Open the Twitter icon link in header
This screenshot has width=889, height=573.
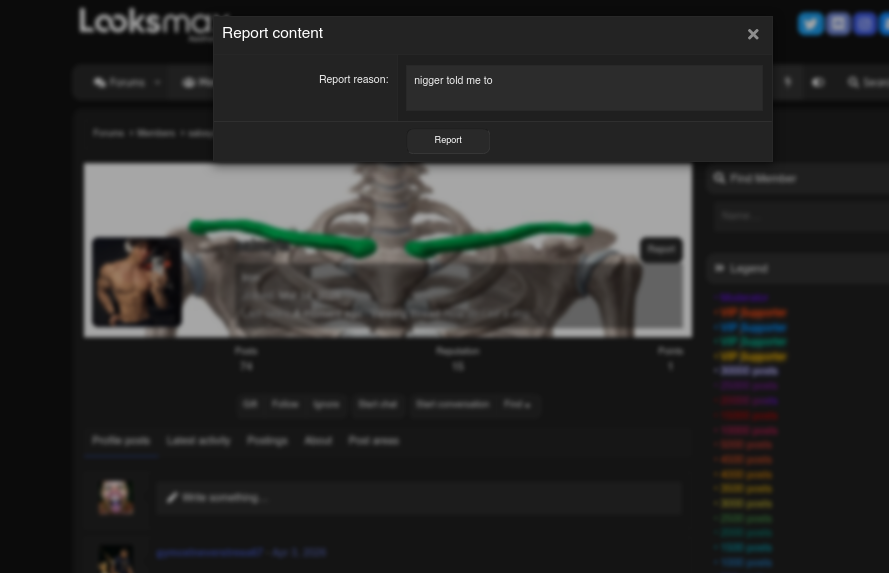pos(810,24)
